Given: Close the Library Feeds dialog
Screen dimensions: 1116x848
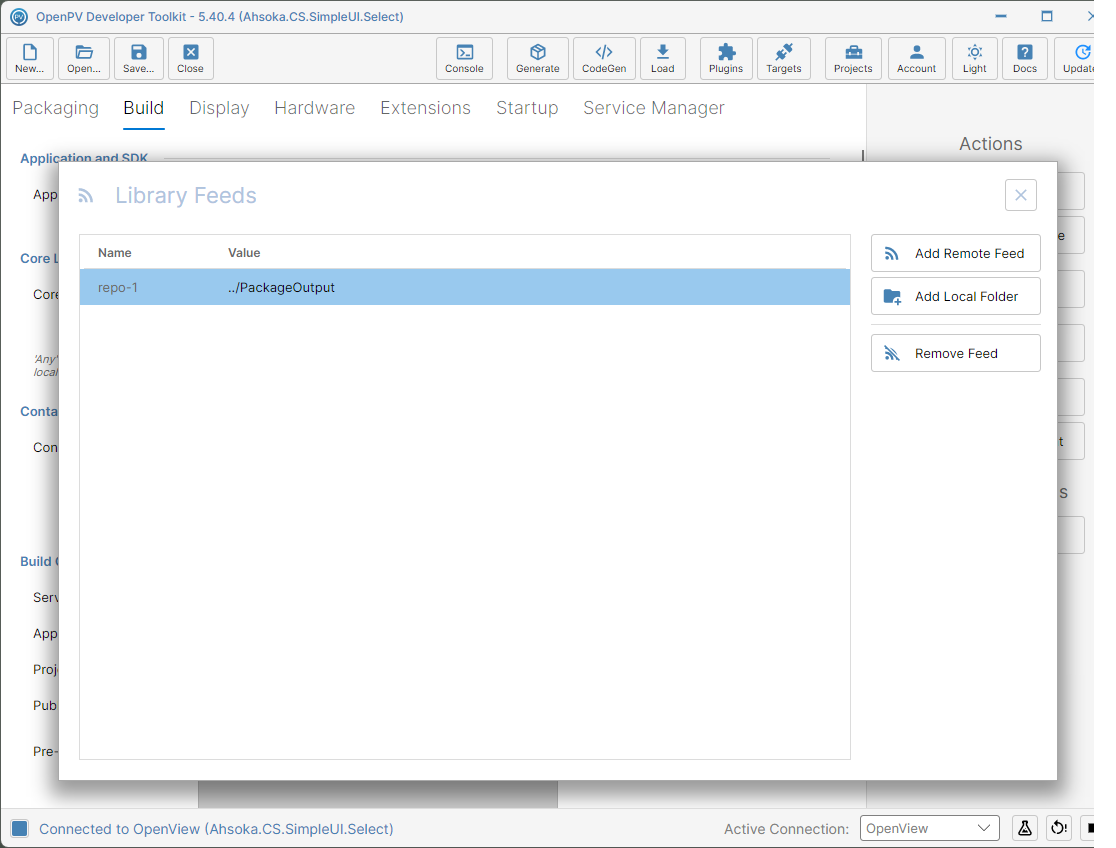Looking at the screenshot, I should [x=1021, y=195].
